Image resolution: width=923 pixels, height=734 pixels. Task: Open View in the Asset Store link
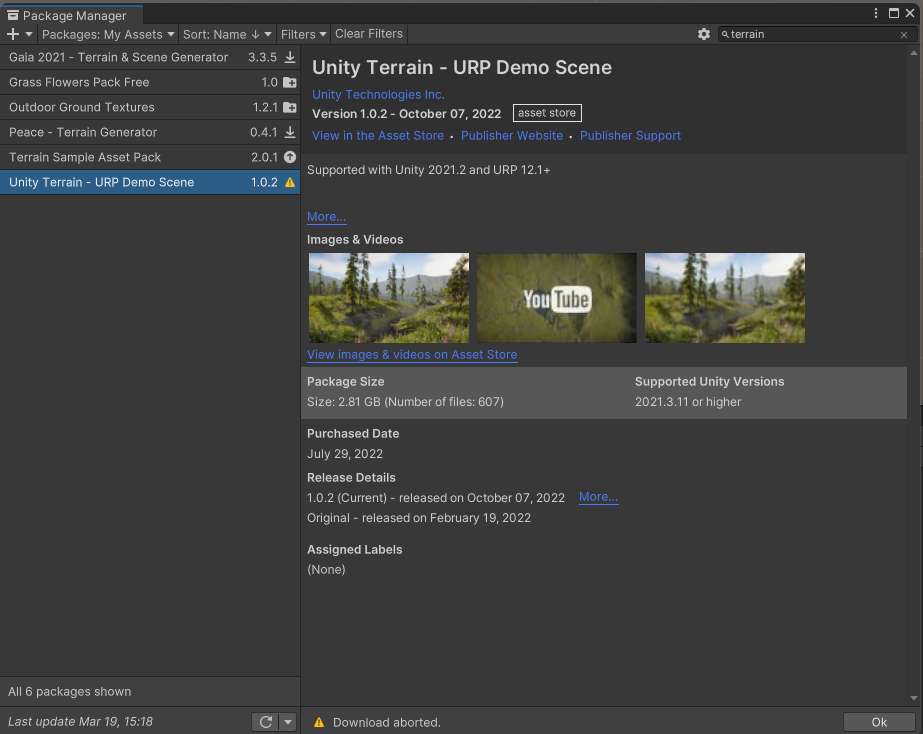[378, 136]
